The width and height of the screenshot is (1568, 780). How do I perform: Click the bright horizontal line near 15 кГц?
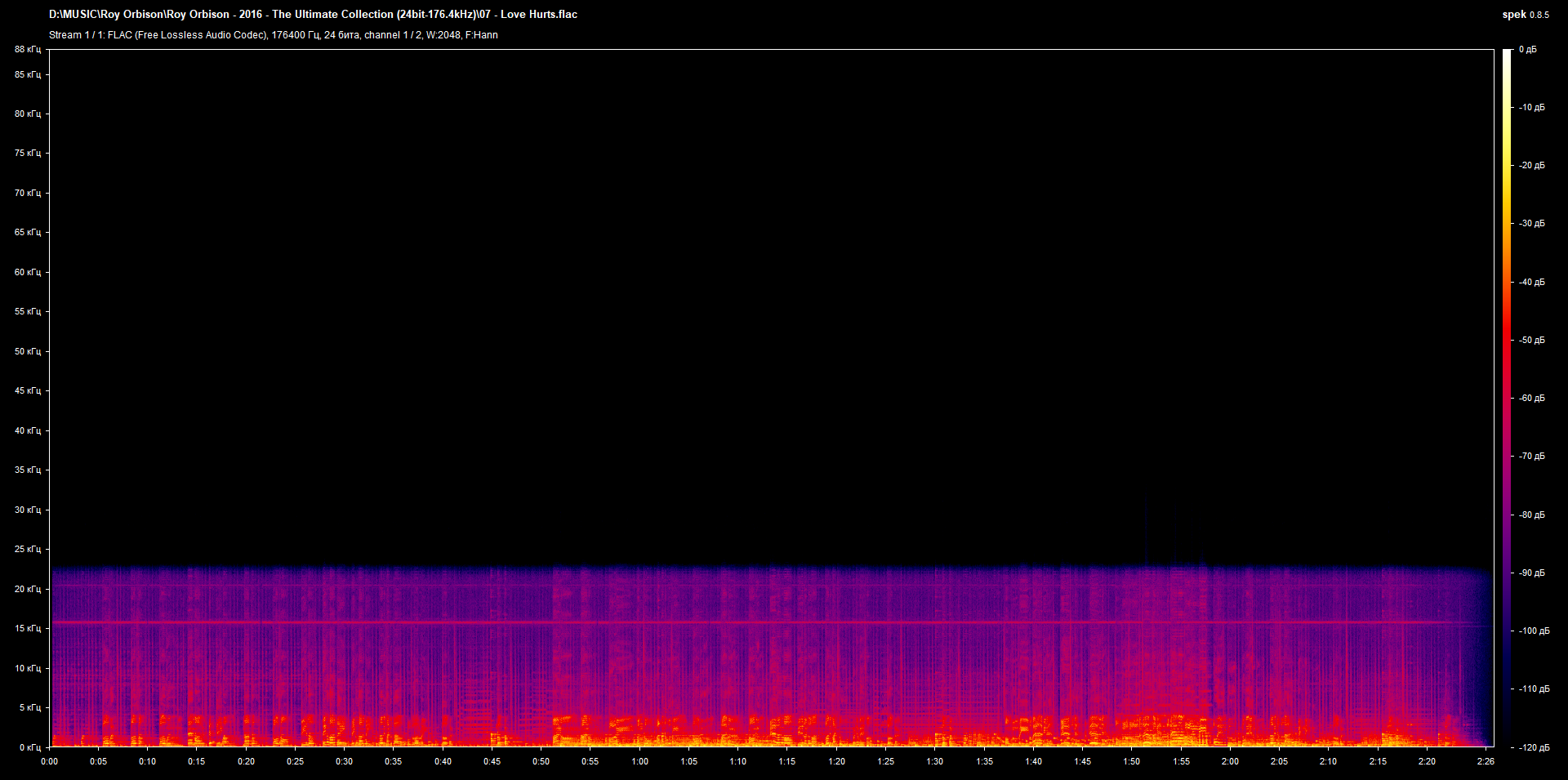pyautogui.click(x=768, y=622)
